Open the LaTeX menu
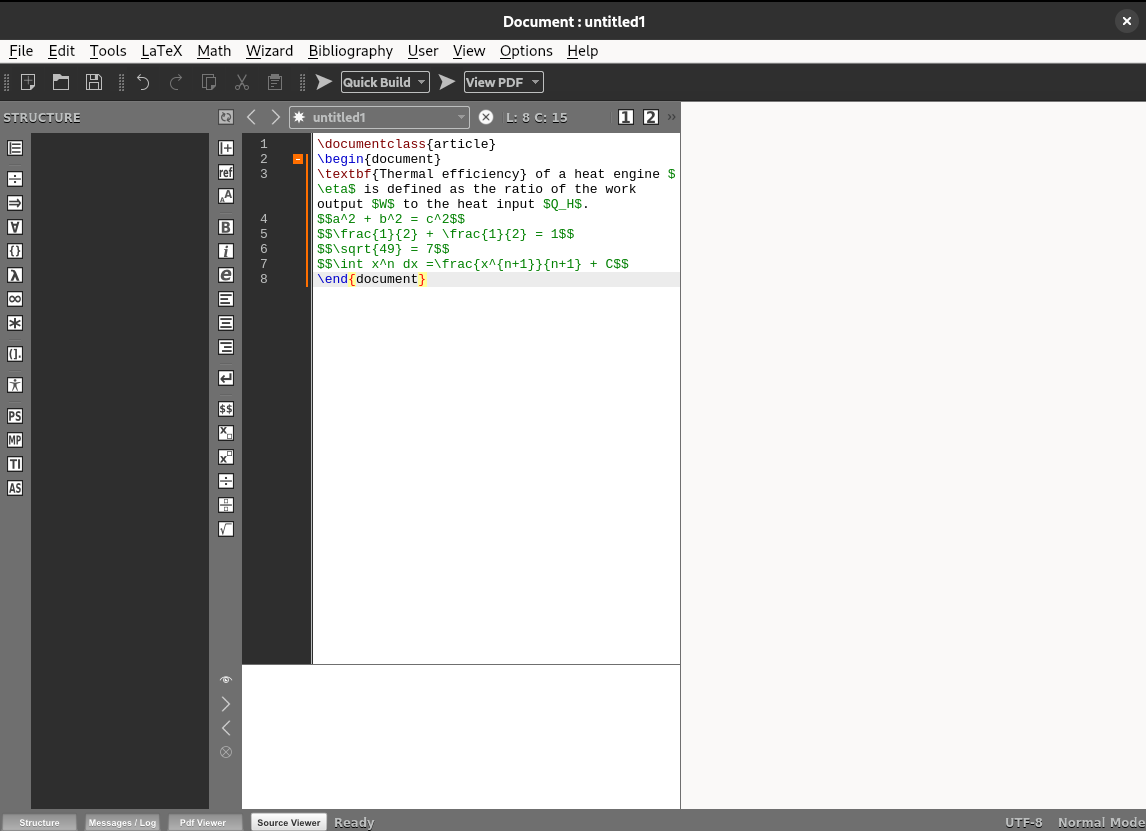The image size is (1146, 831). click(161, 51)
